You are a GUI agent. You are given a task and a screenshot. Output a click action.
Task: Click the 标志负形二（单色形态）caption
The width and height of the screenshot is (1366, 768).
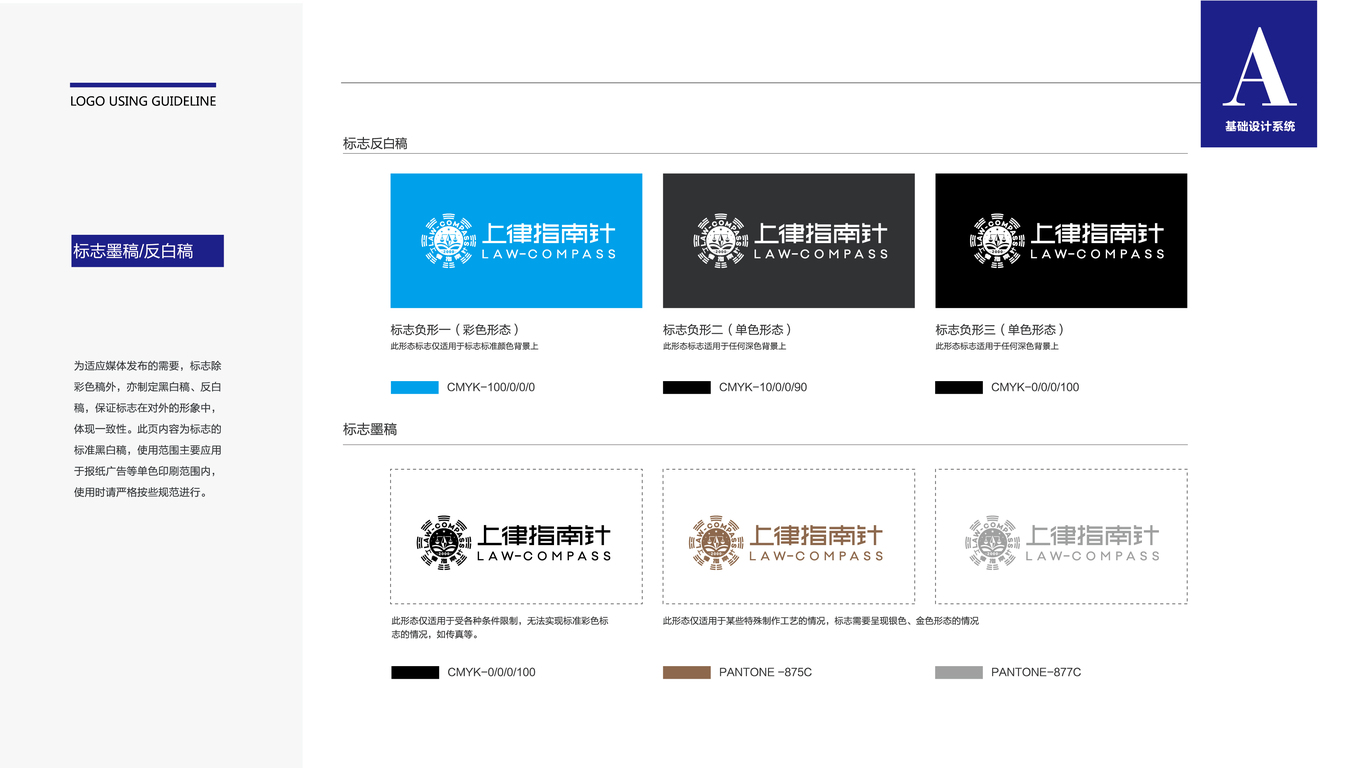point(729,329)
